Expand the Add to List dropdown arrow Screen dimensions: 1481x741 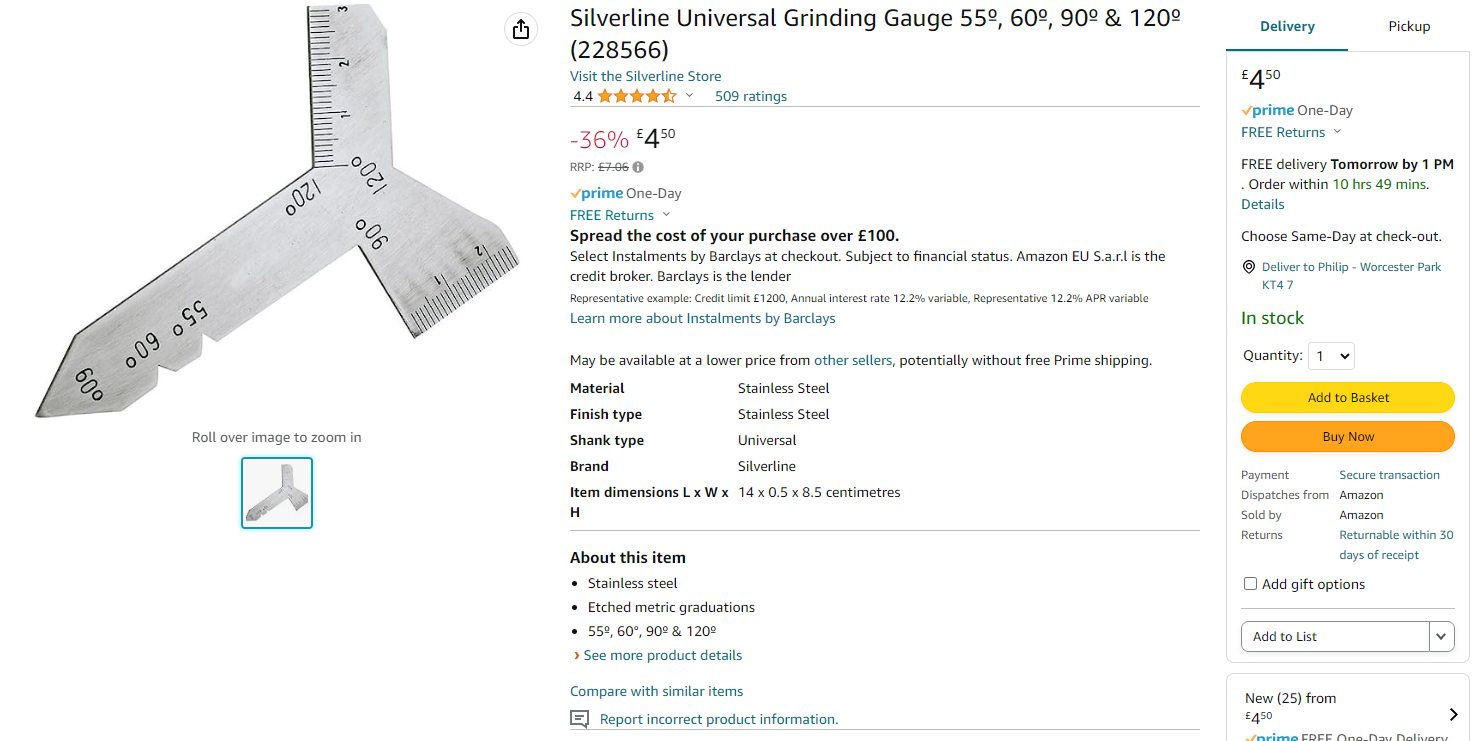(x=1441, y=637)
